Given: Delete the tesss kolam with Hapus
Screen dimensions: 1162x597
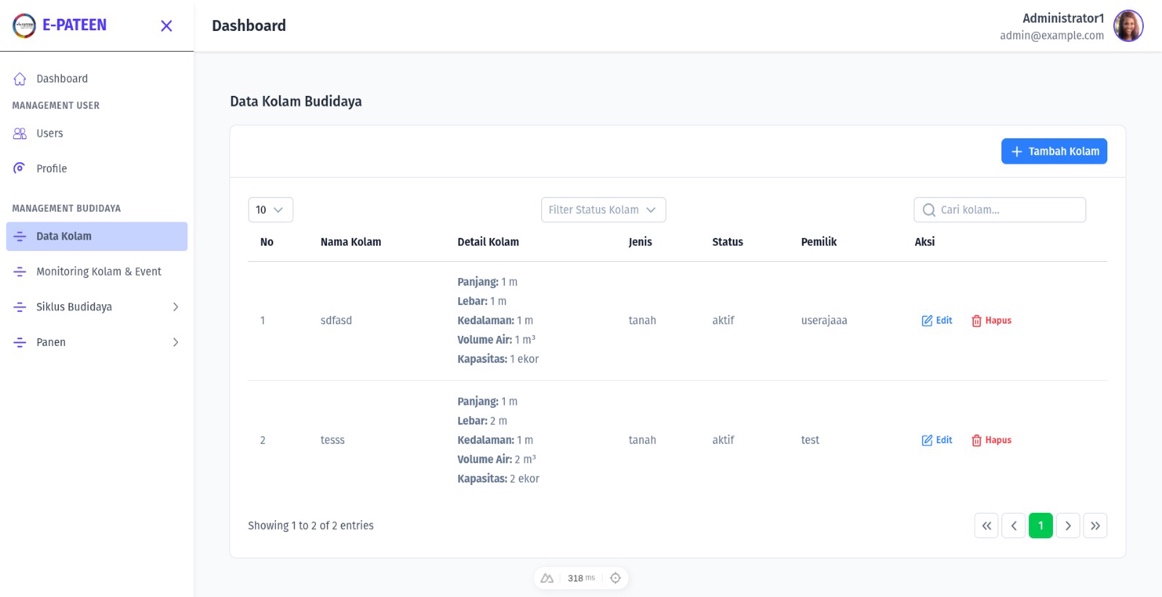Looking at the screenshot, I should tap(991, 440).
